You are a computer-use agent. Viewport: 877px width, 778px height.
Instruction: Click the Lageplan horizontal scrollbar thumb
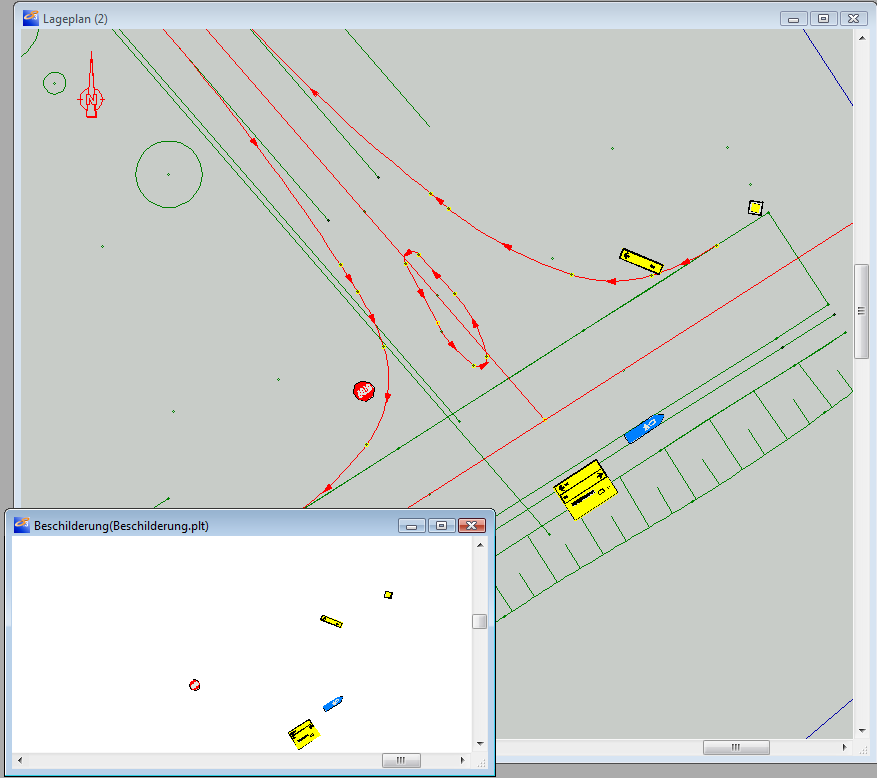(736, 747)
